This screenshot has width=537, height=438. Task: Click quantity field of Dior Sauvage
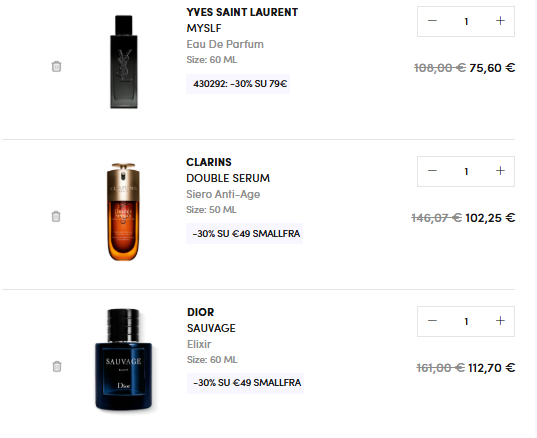(466, 321)
